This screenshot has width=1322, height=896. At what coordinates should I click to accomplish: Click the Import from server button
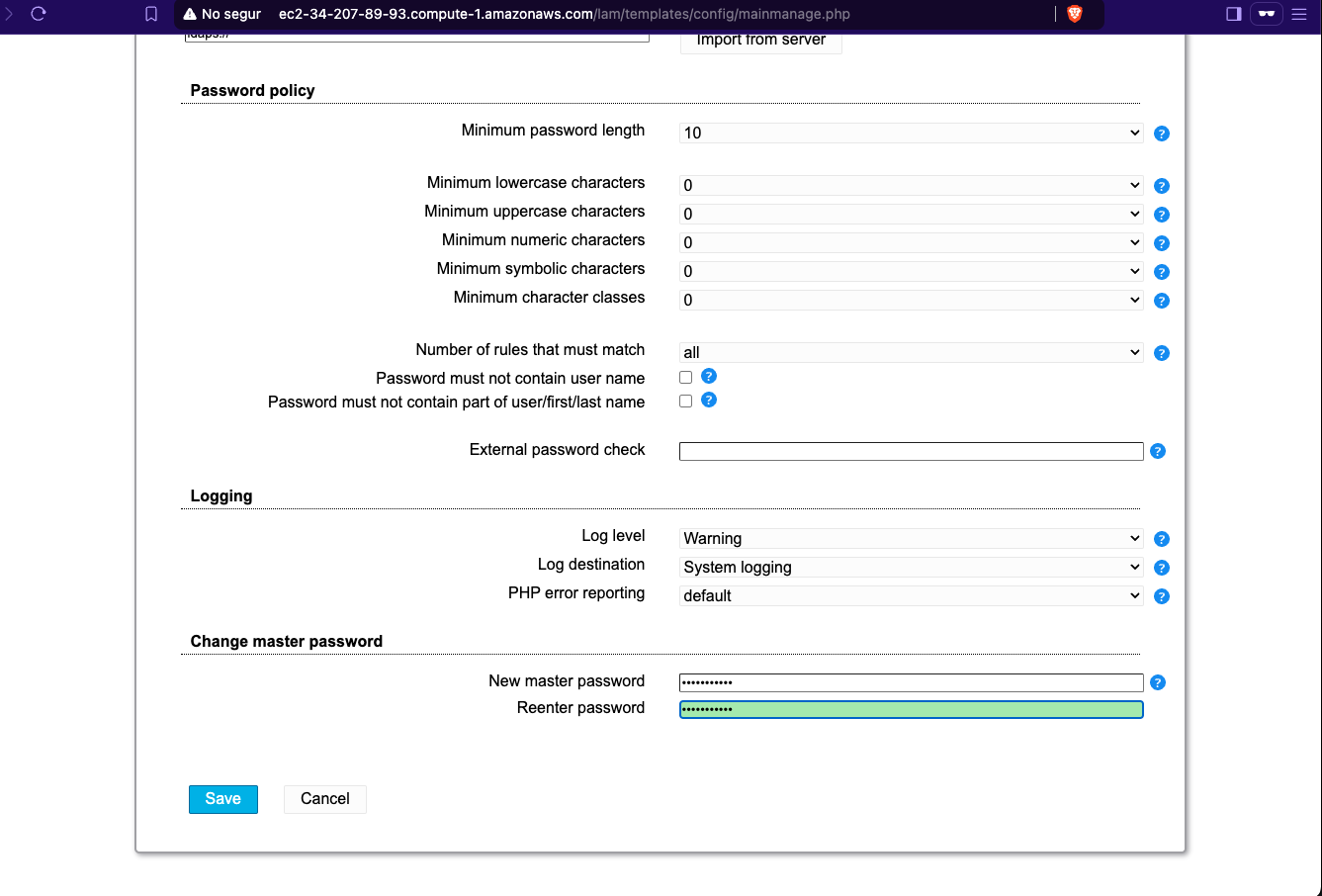pos(761,43)
